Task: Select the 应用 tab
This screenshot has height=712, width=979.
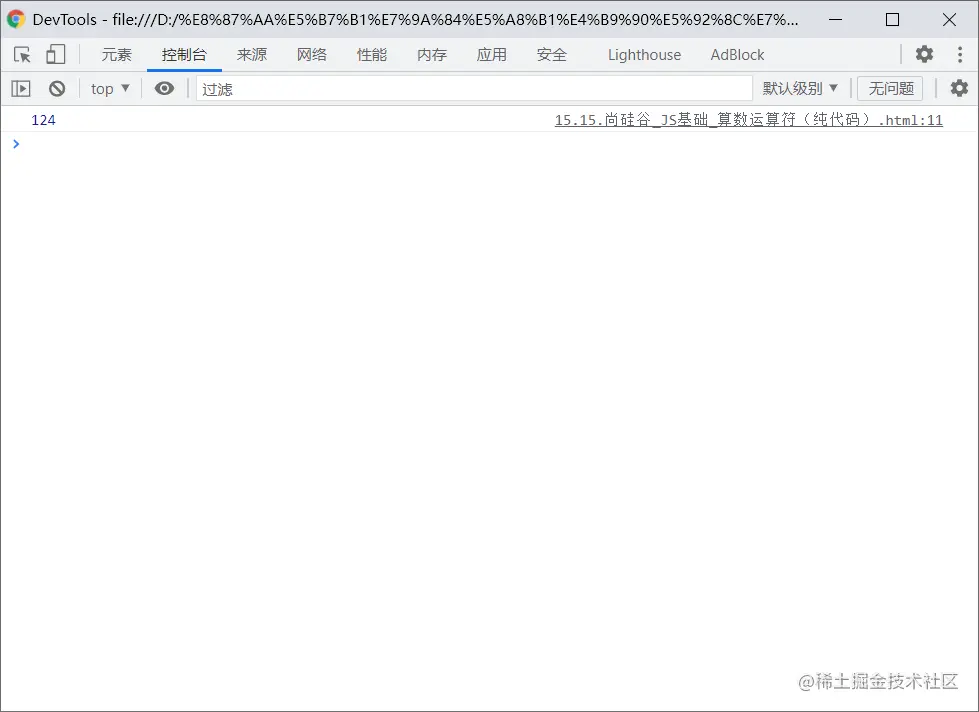Action: (492, 55)
